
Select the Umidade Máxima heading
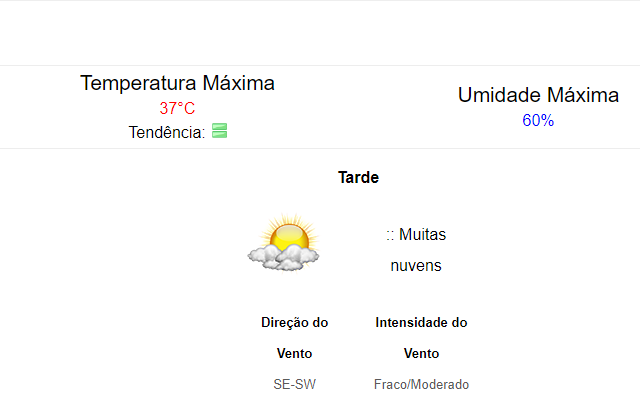click(x=538, y=95)
